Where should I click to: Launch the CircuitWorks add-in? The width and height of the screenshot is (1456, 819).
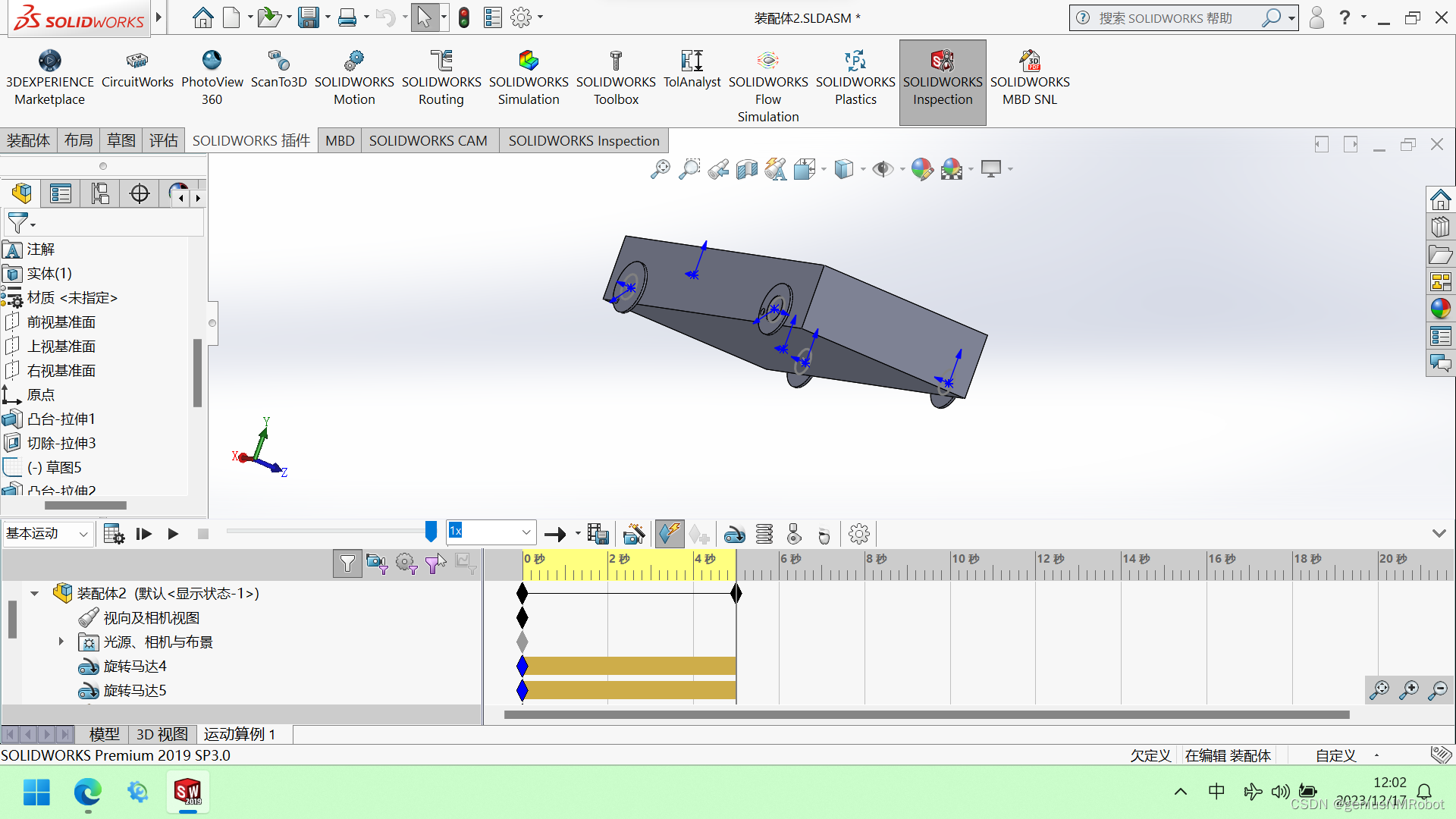click(137, 70)
